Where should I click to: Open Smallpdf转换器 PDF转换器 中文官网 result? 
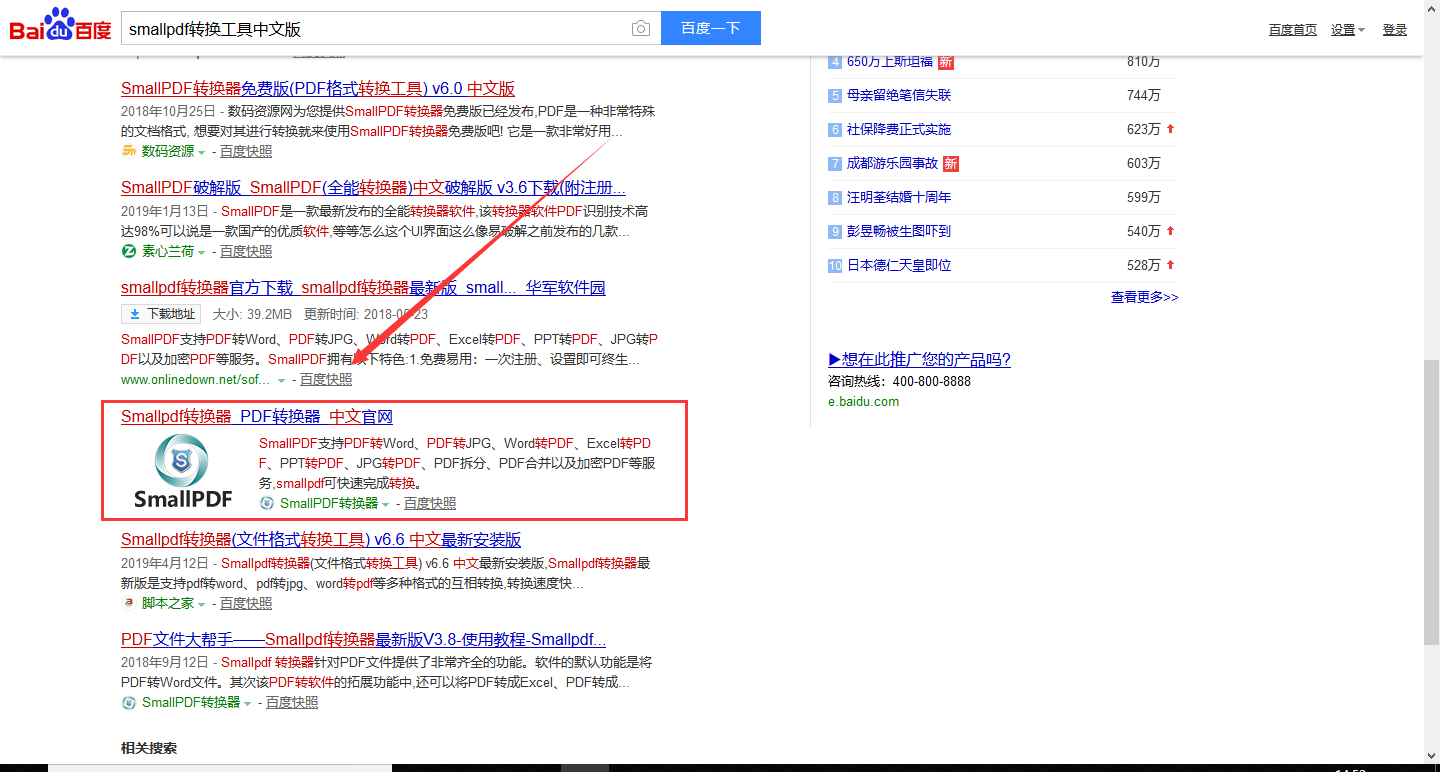[257, 417]
